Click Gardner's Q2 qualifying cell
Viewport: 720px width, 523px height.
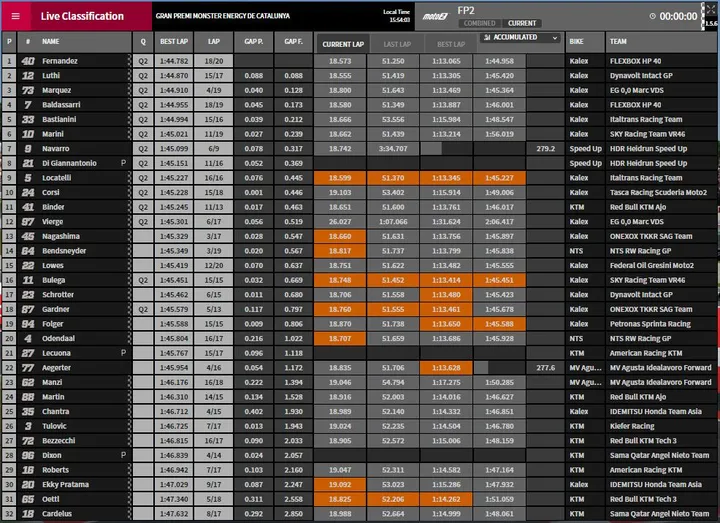[x=143, y=309]
